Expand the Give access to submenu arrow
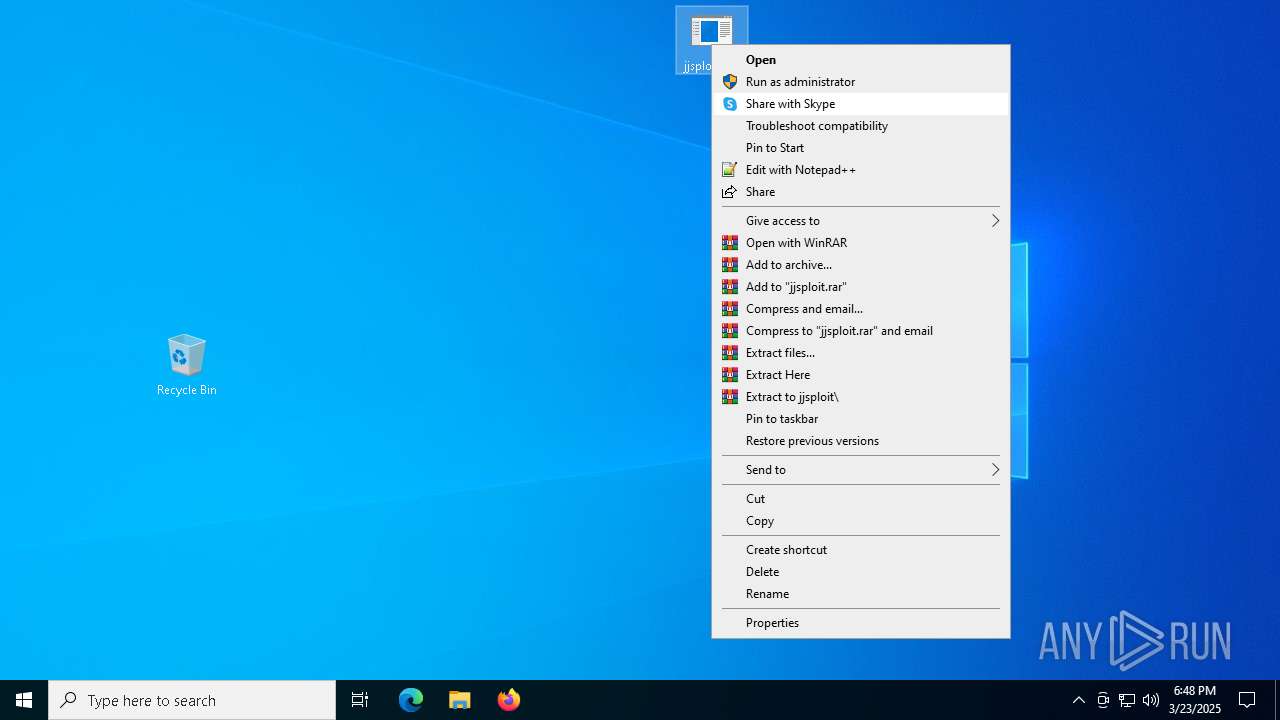 (995, 221)
